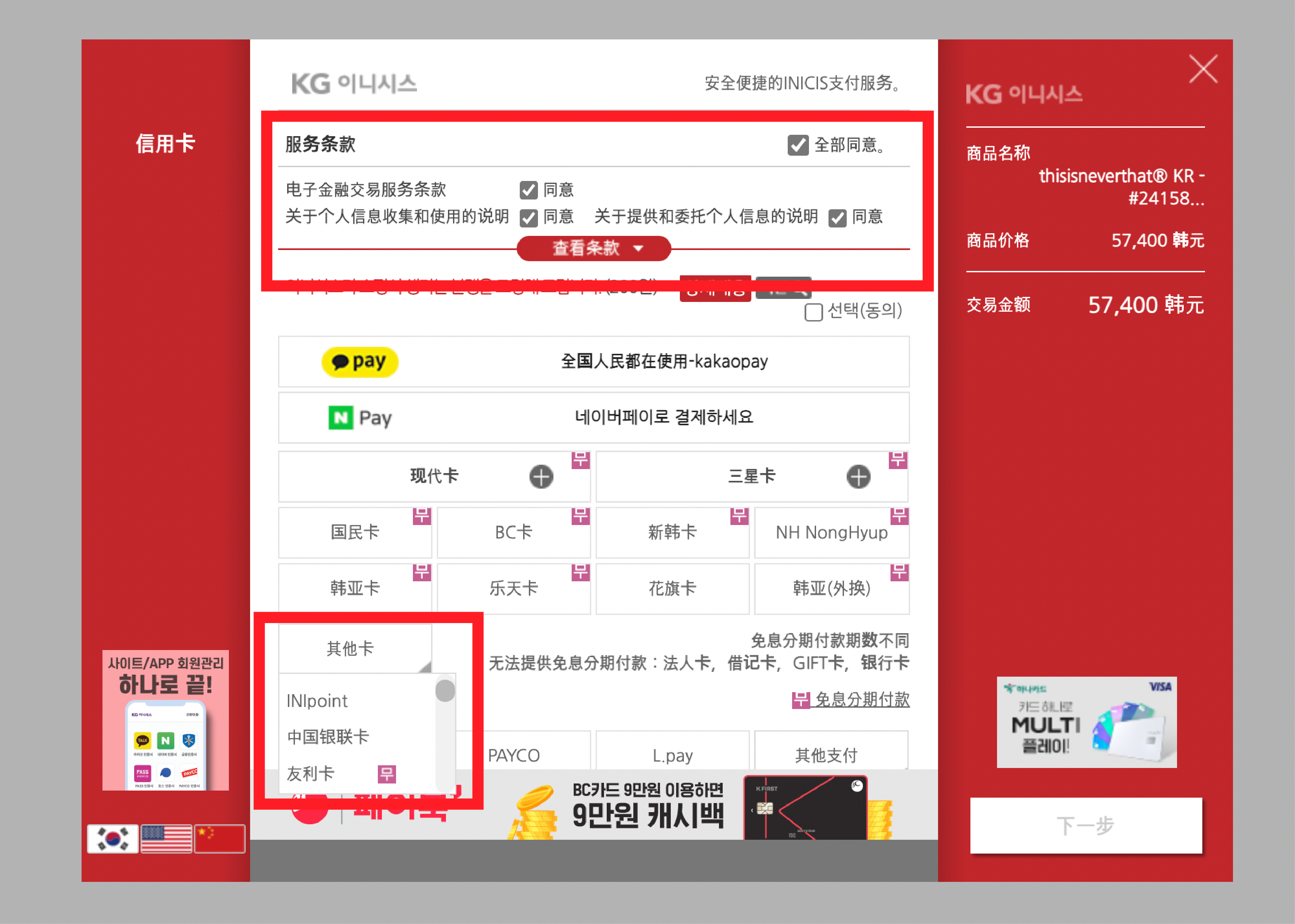Click the 下一步 button
The image size is (1295, 924).
point(1086,826)
